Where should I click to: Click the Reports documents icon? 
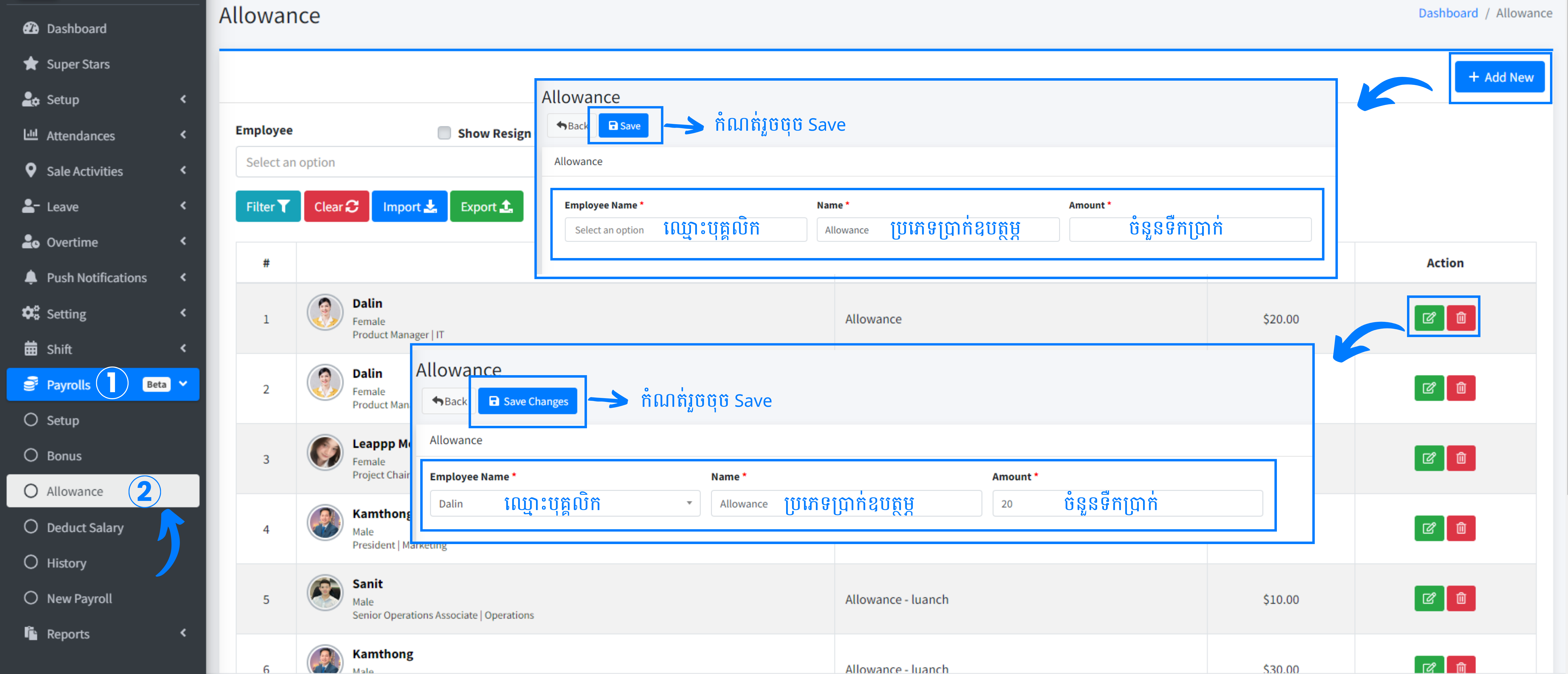[x=30, y=633]
